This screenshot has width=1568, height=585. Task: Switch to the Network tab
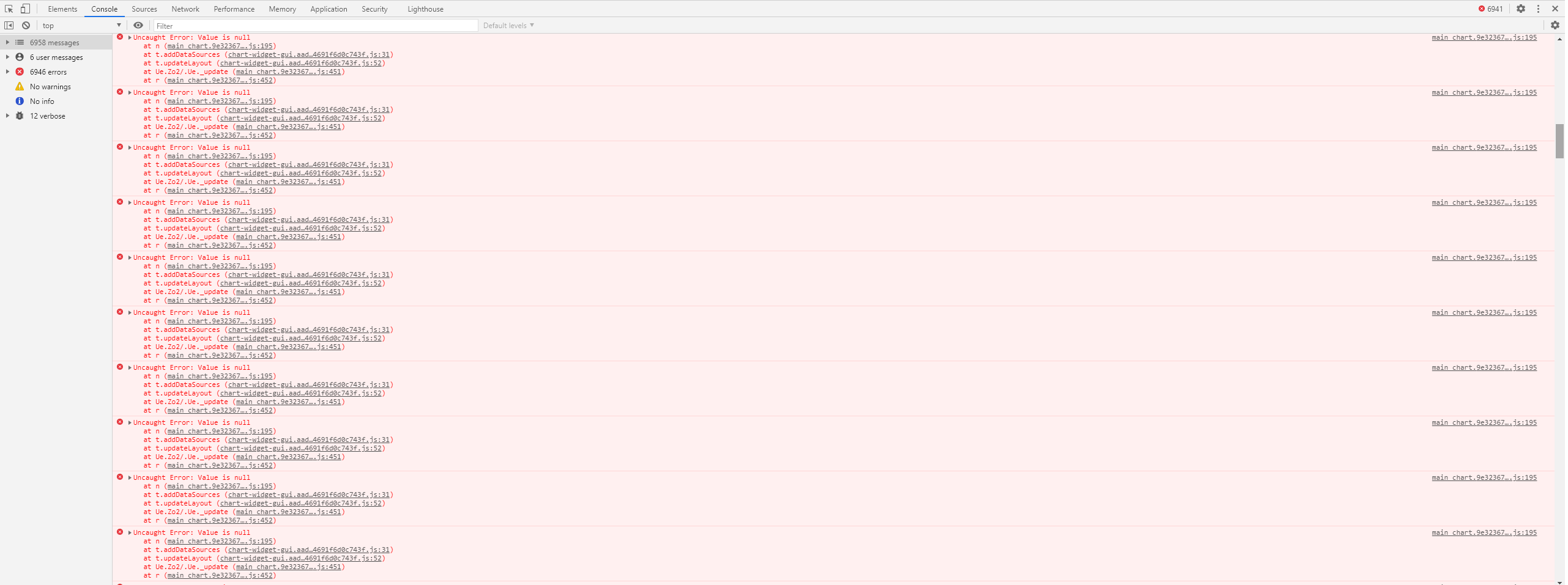point(185,9)
